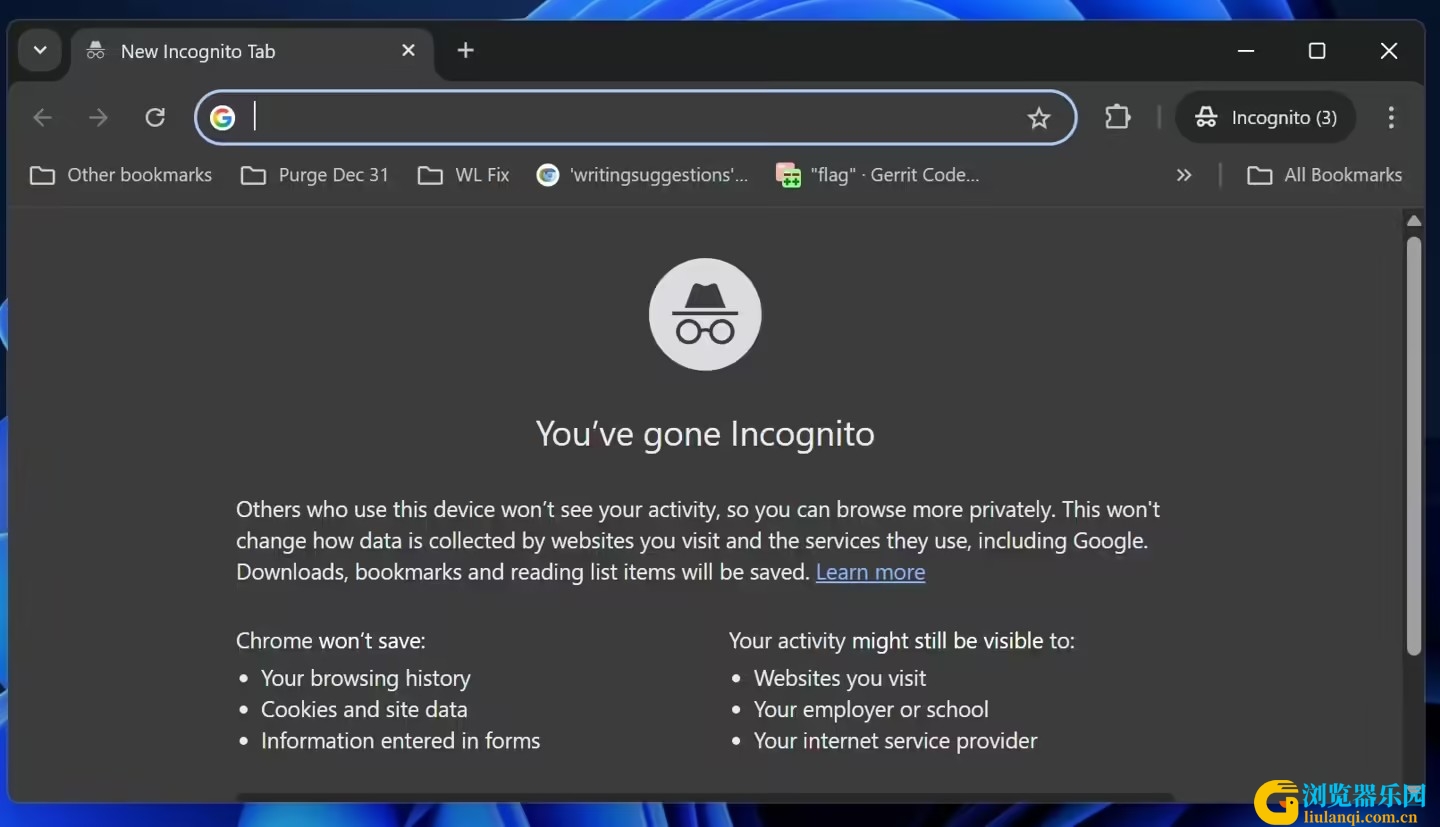Open the Purge Dec 31 bookmark folder
Screen dimensions: 1440x827
(315, 175)
